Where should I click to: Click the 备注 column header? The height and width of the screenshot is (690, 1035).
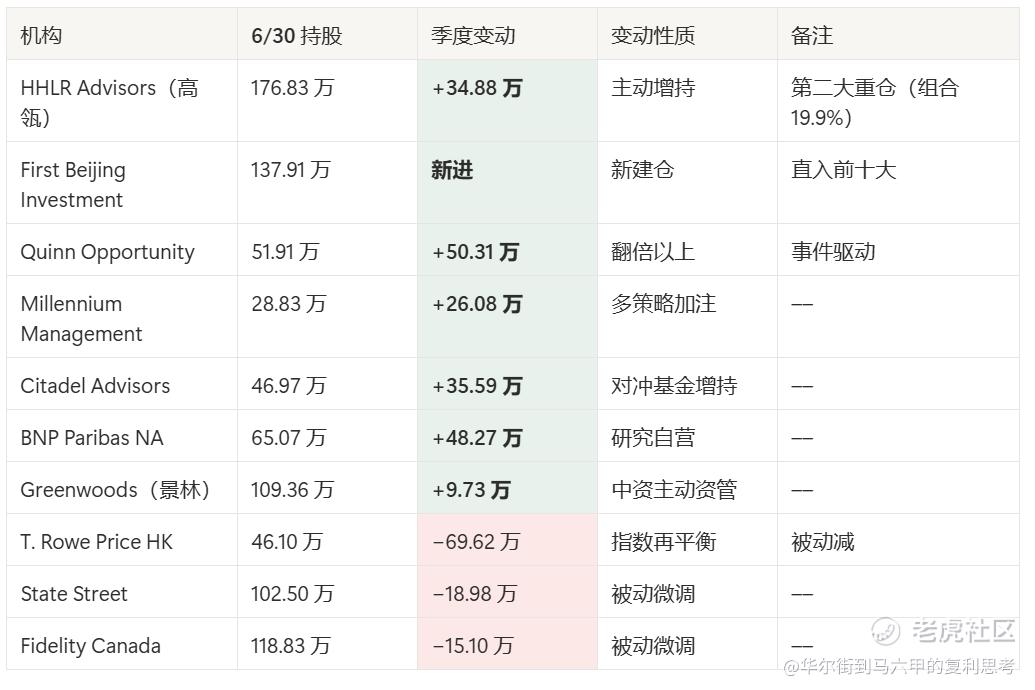click(x=812, y=35)
